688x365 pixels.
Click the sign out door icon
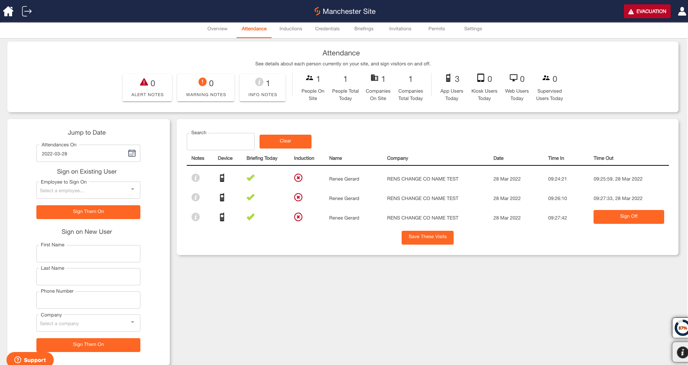point(27,11)
